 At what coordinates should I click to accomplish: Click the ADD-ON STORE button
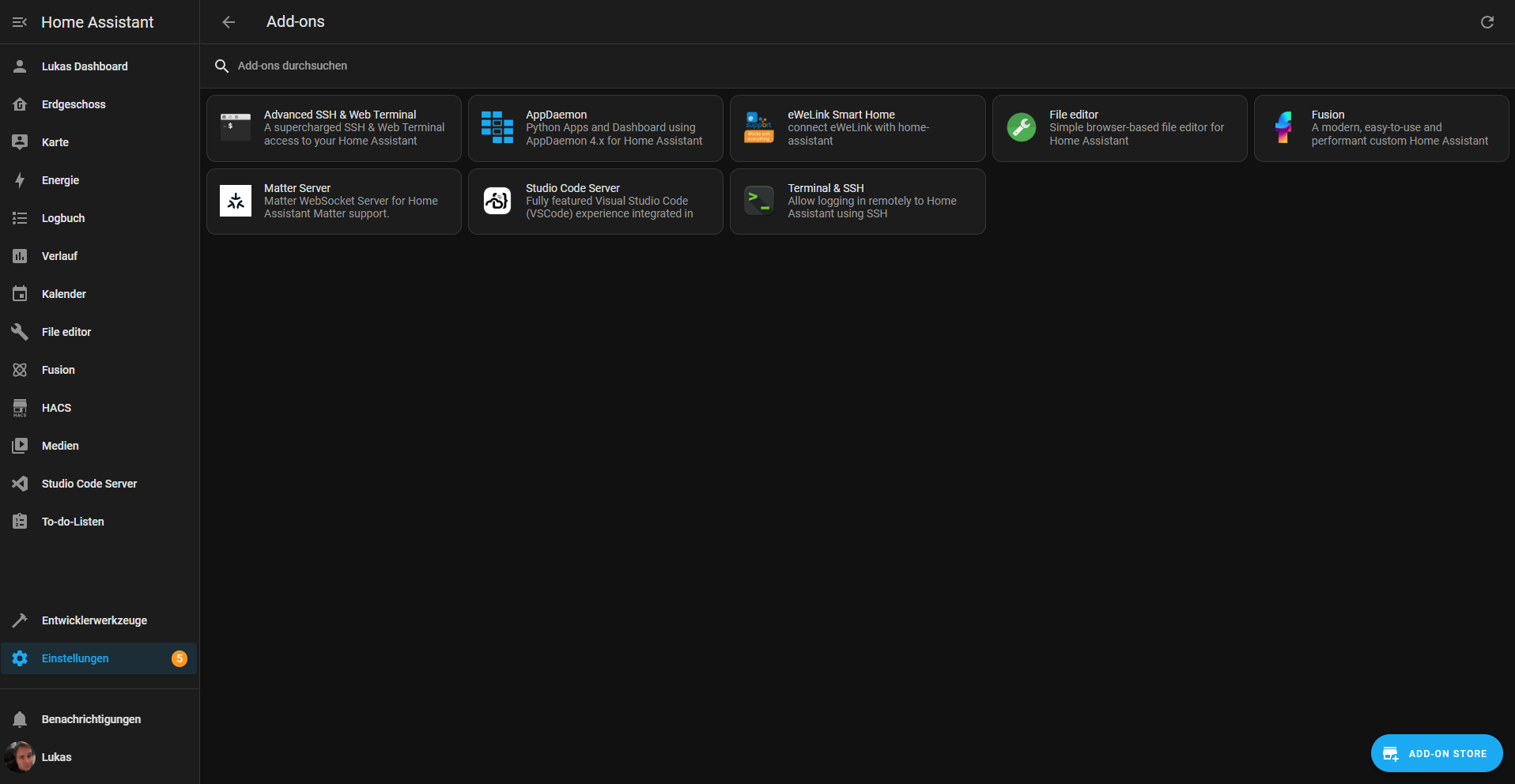(x=1436, y=753)
